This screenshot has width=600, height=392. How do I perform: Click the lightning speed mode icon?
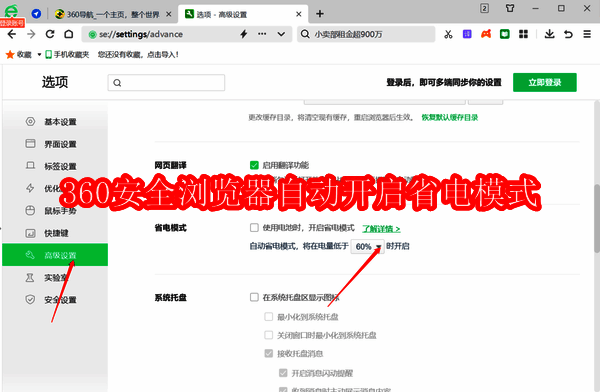244,34
